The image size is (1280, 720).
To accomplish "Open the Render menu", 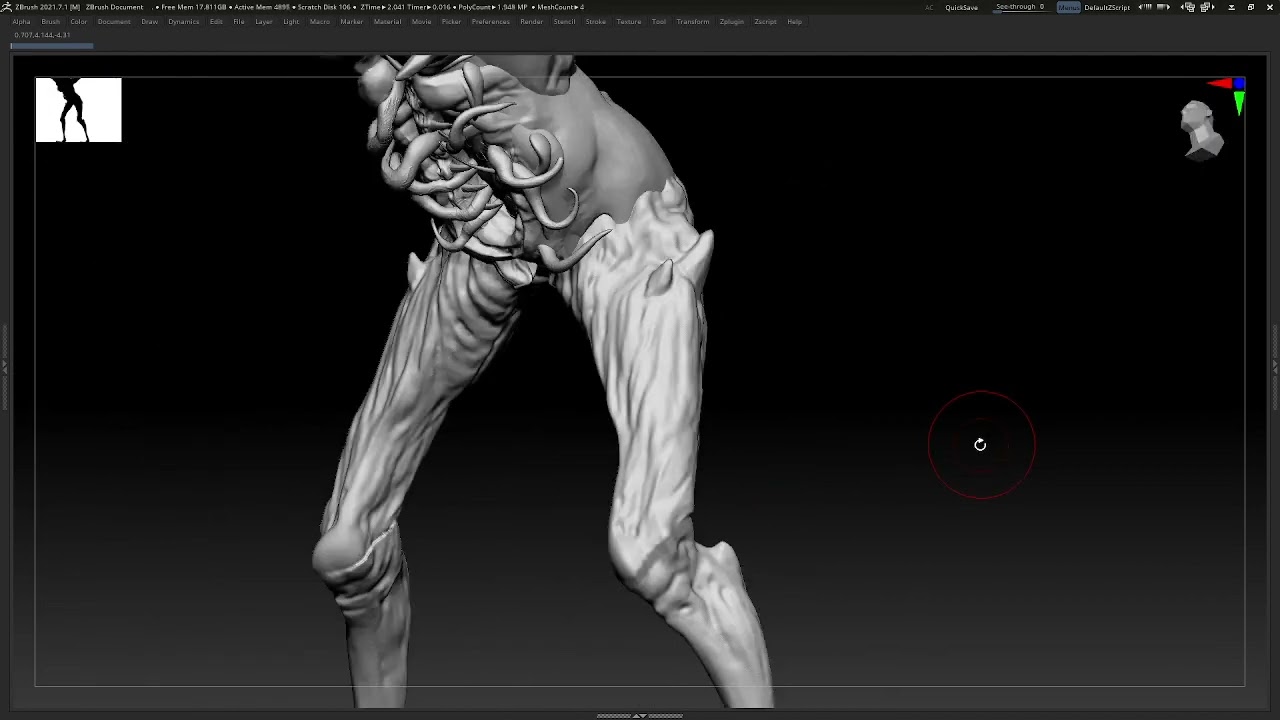I will point(532,21).
